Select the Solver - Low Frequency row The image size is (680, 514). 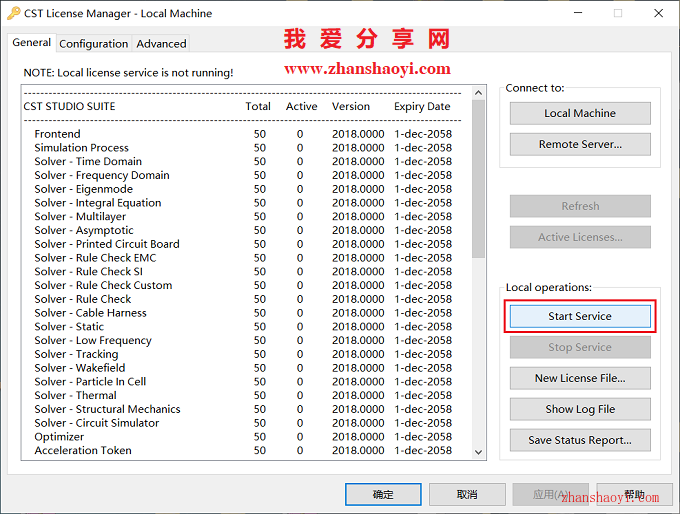[243, 340]
